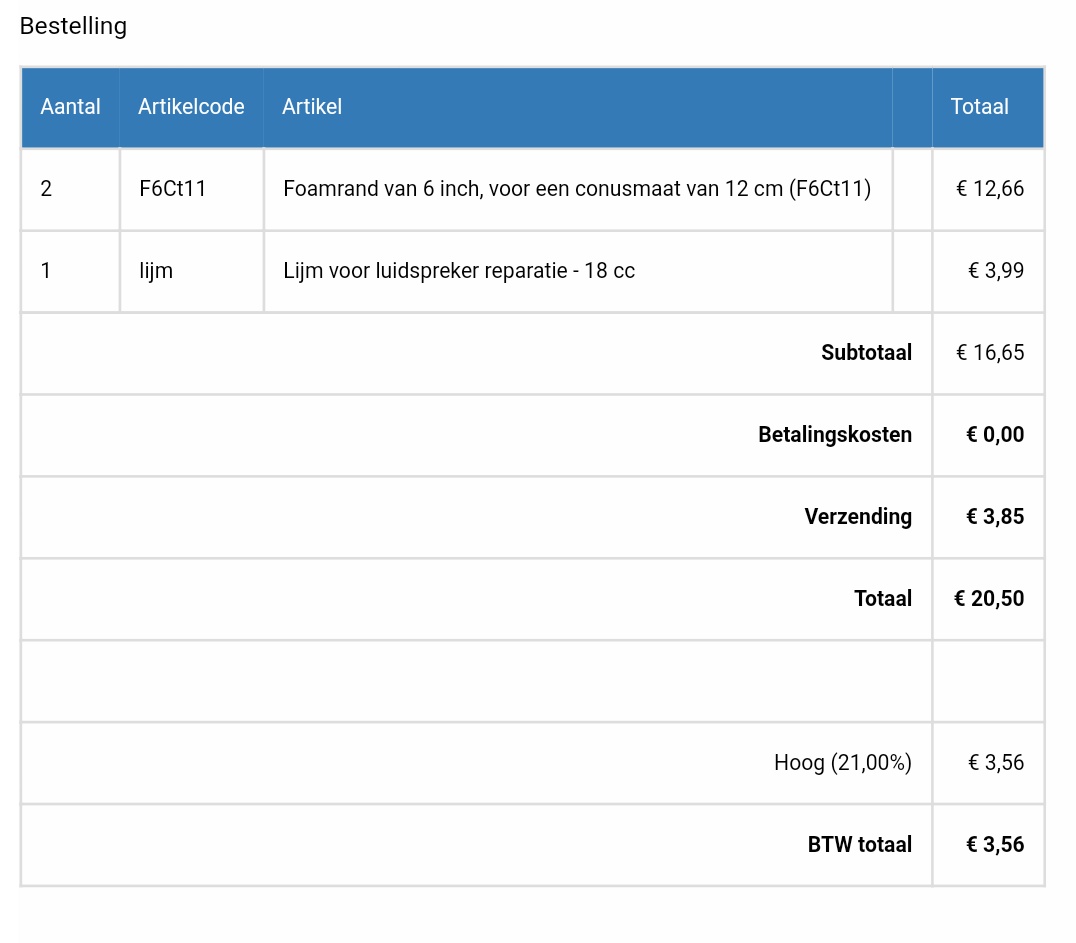The image size is (1076, 943).
Task: Click the Artikelcode column header
Action: point(191,107)
